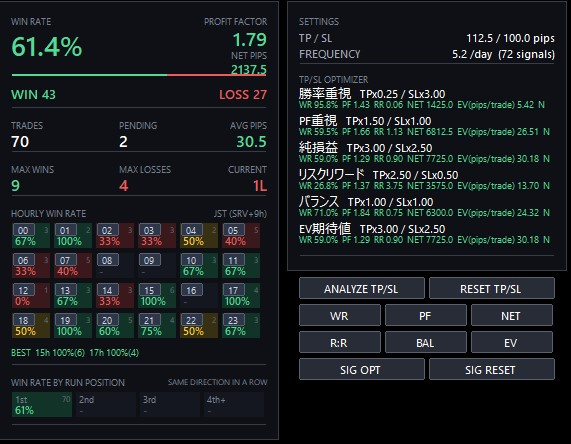Click the TP / SL 112.5 / 100.0 pips value
The height and width of the screenshot is (444, 571).
(511, 38)
